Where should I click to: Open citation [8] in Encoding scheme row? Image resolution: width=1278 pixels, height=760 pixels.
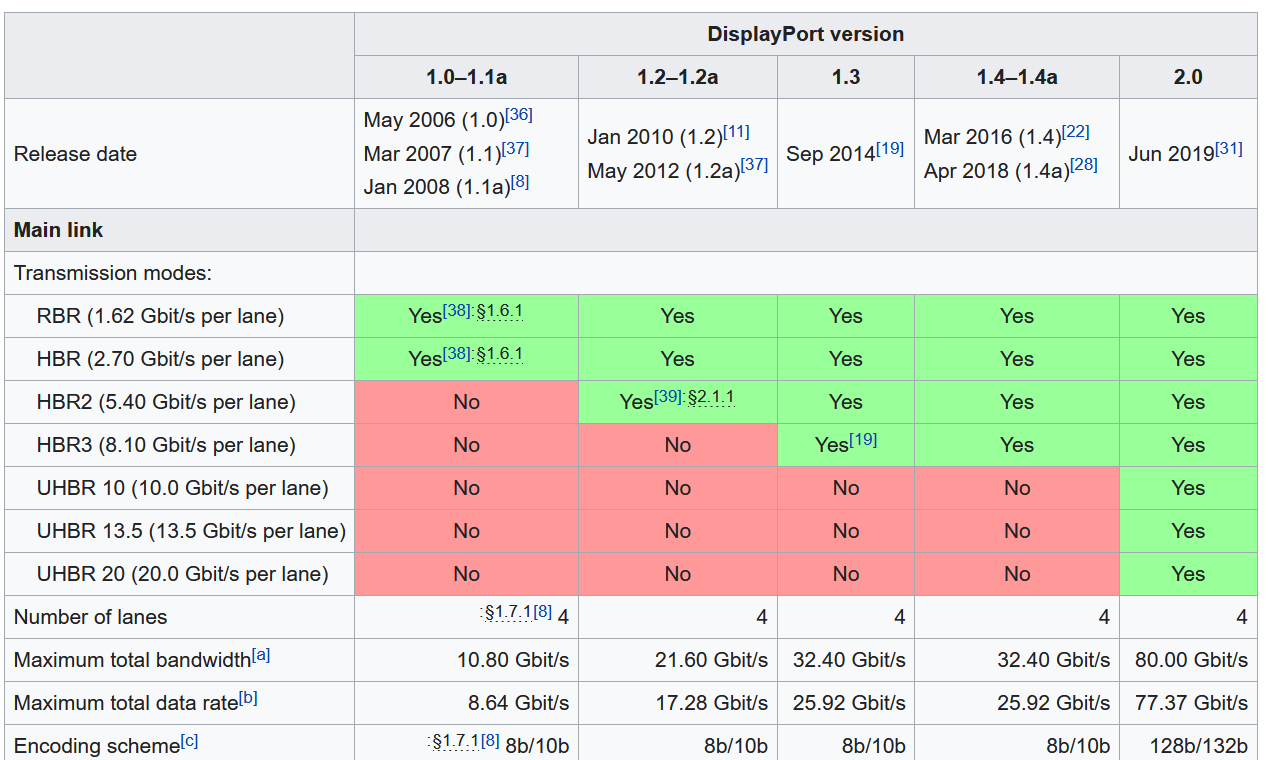point(490,741)
